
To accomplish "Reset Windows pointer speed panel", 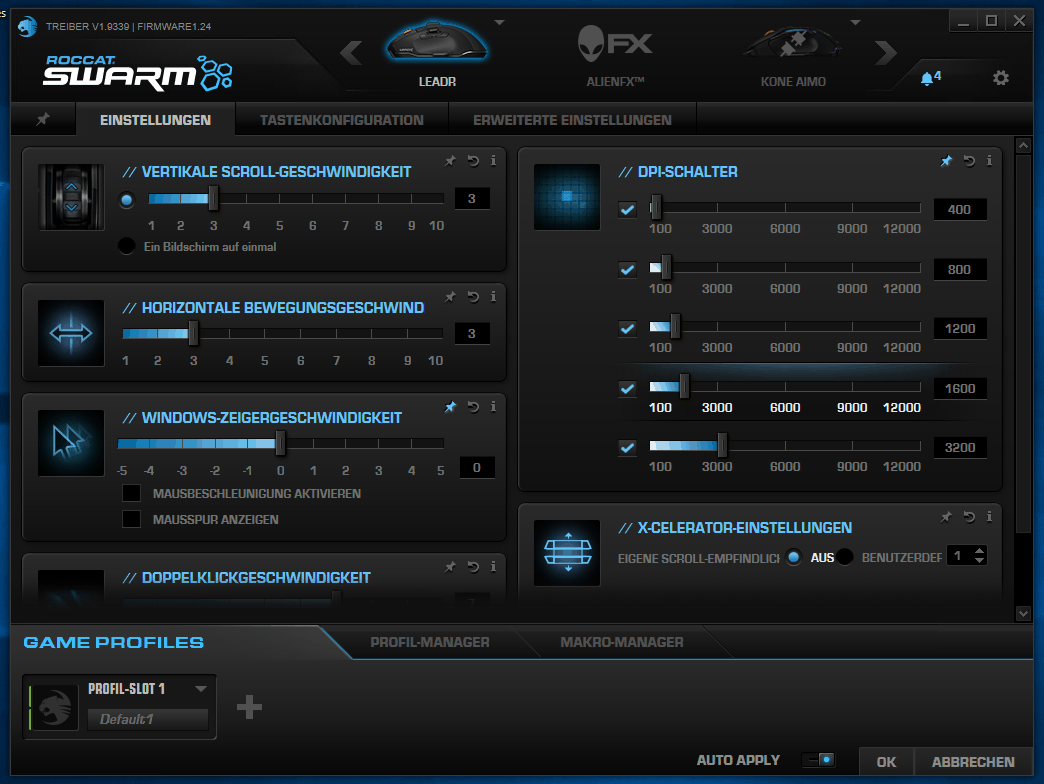I will [x=473, y=406].
